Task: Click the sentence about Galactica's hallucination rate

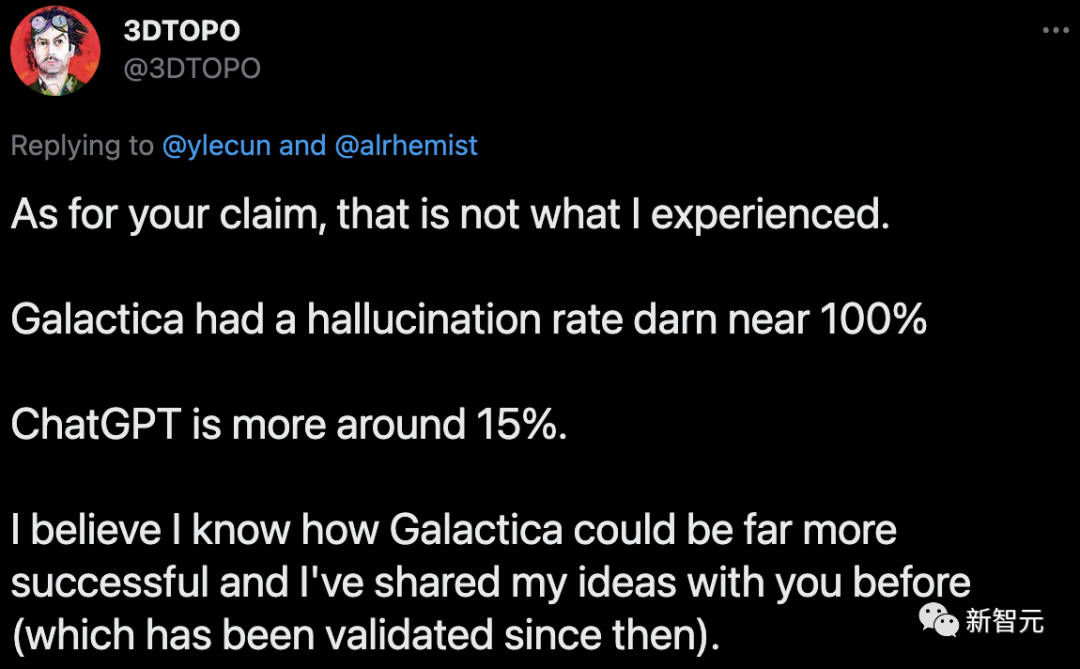Action: pyautogui.click(x=468, y=320)
